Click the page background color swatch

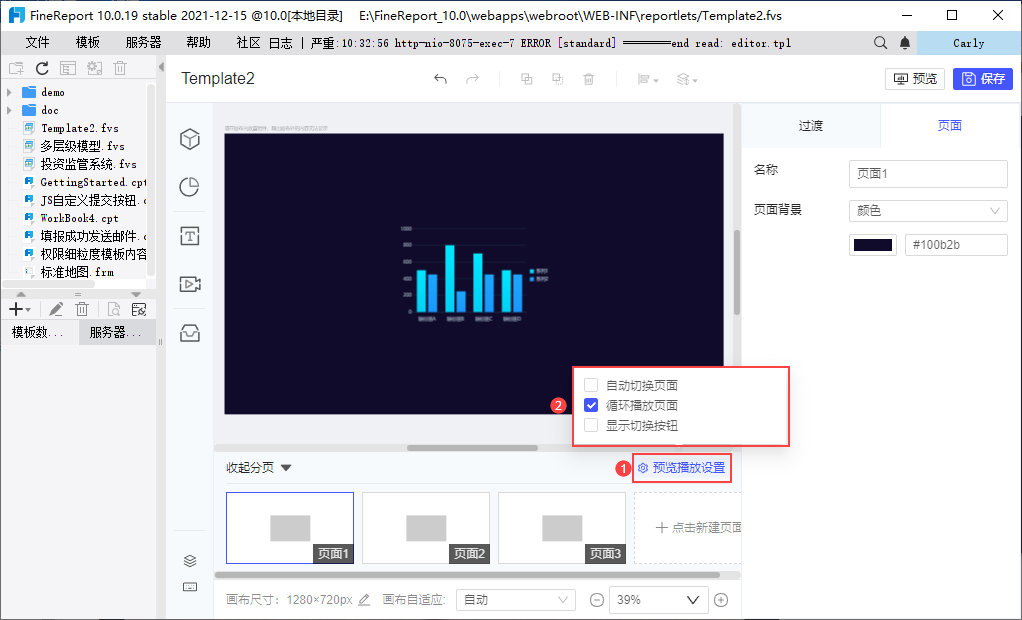(x=873, y=245)
